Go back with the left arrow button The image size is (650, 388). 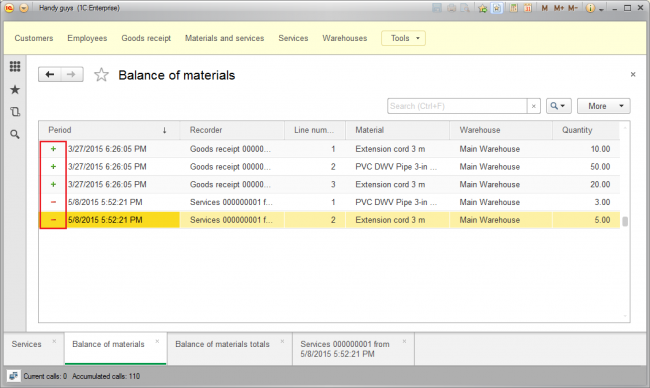[50, 75]
